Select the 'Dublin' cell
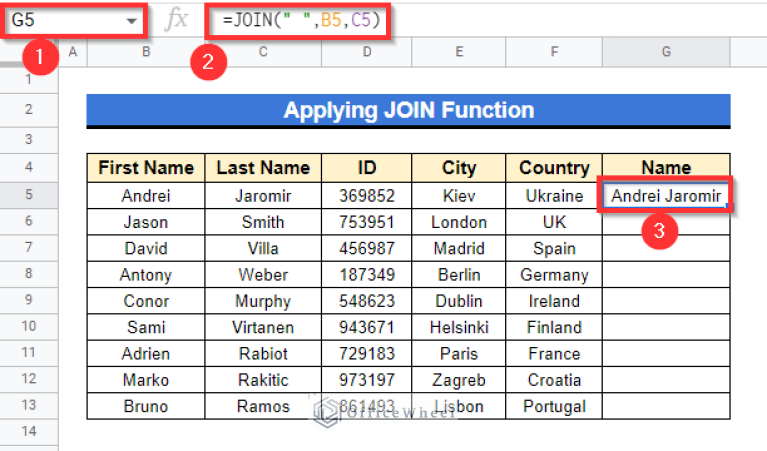 pos(459,301)
